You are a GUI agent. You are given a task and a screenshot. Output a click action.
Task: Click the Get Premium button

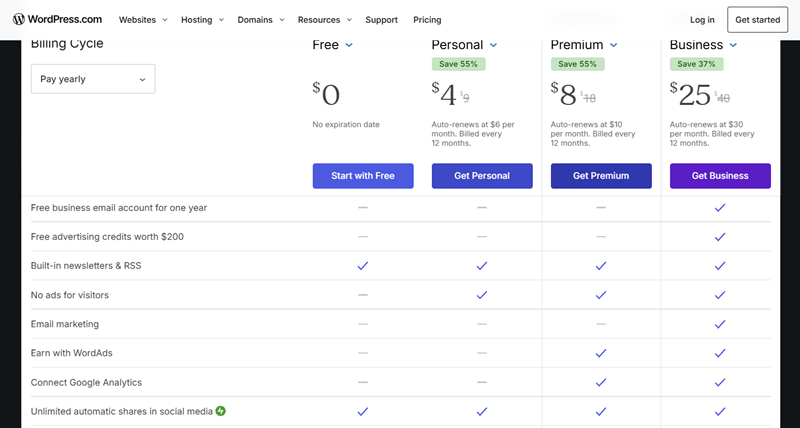pyautogui.click(x=601, y=175)
